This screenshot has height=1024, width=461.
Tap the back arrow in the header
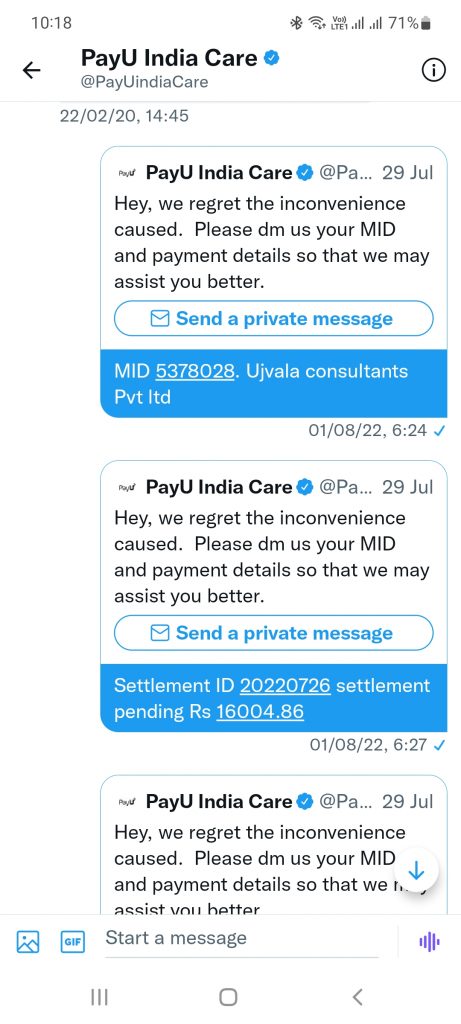[31, 71]
